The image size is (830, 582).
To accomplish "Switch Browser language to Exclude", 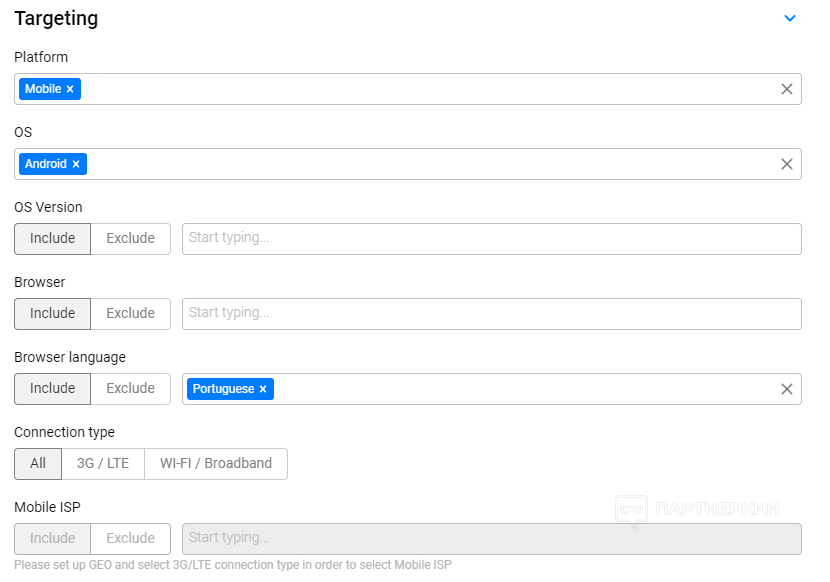I will pos(130,388).
